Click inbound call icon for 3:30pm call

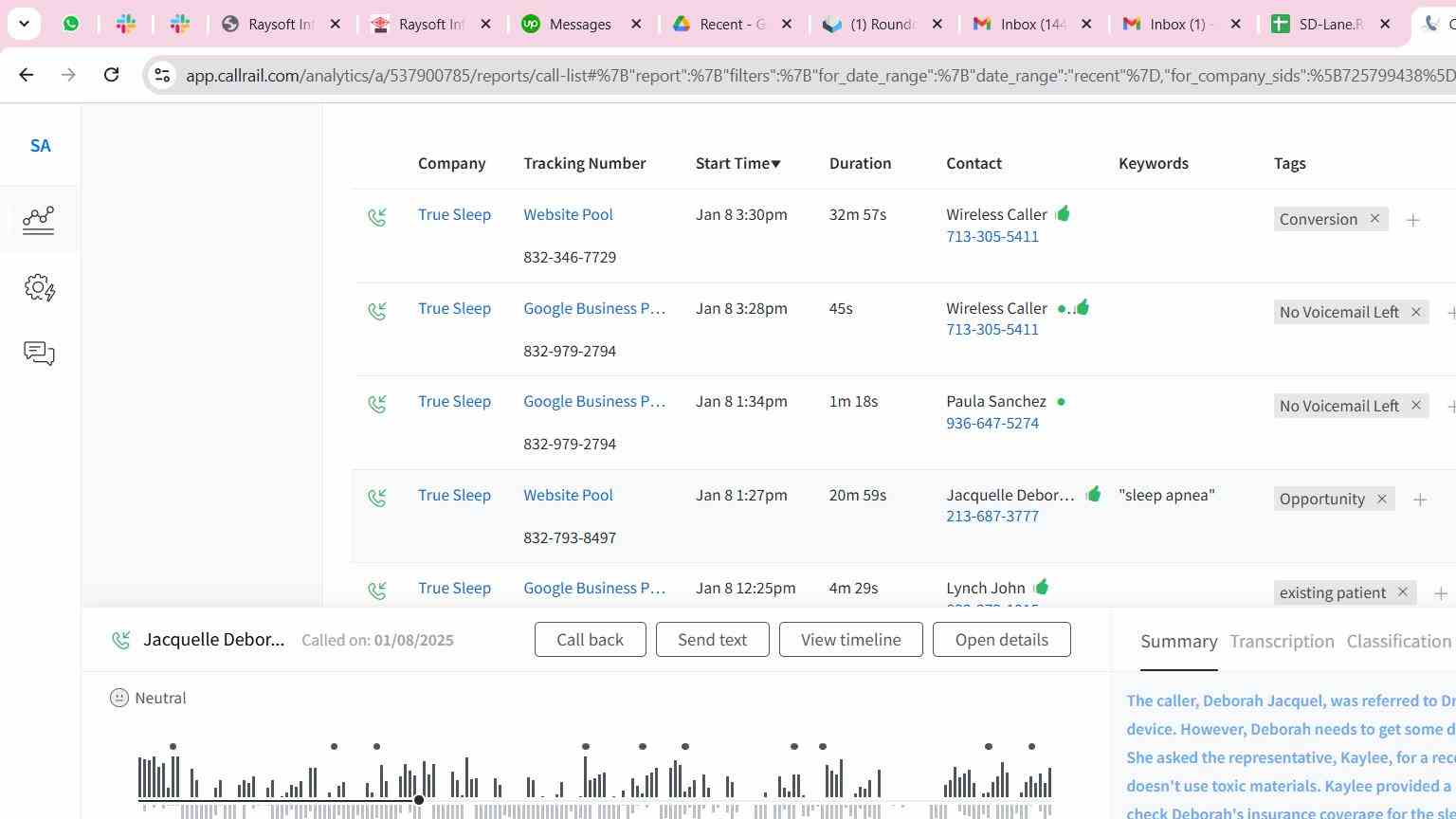tap(377, 218)
